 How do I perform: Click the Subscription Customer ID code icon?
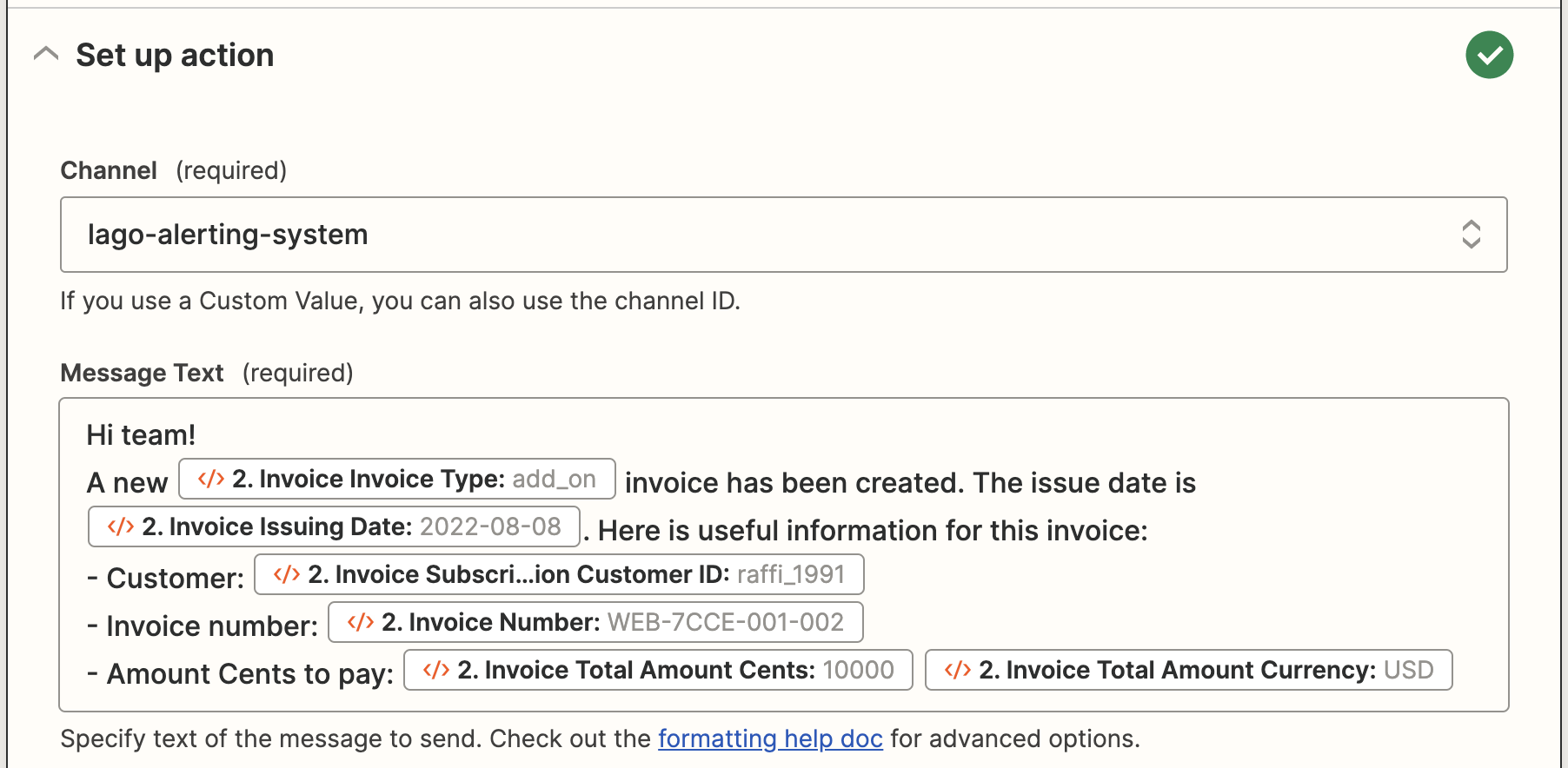click(x=287, y=575)
